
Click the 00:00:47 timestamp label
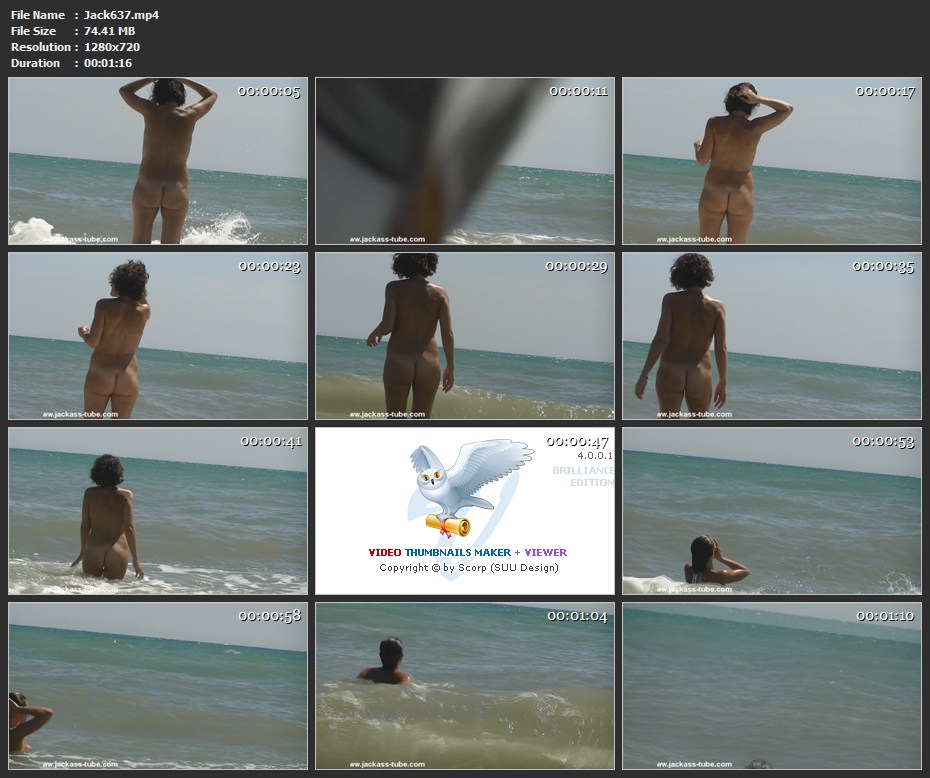click(577, 441)
